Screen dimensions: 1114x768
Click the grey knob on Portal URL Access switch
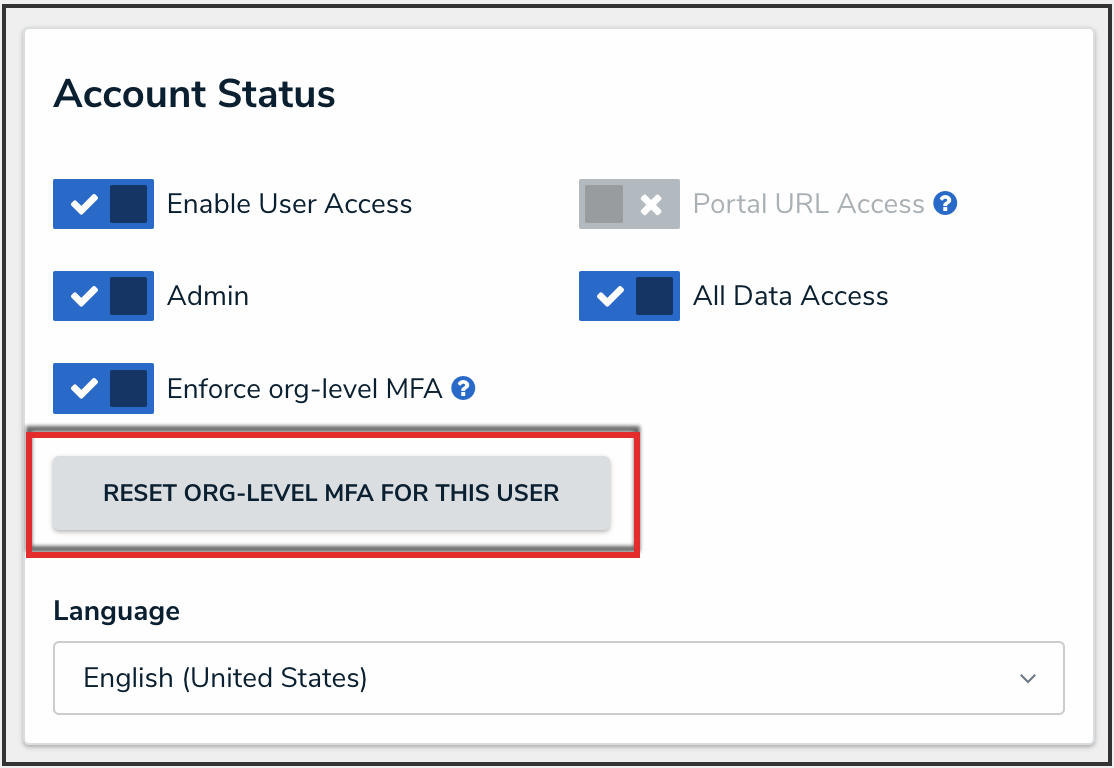click(x=604, y=204)
